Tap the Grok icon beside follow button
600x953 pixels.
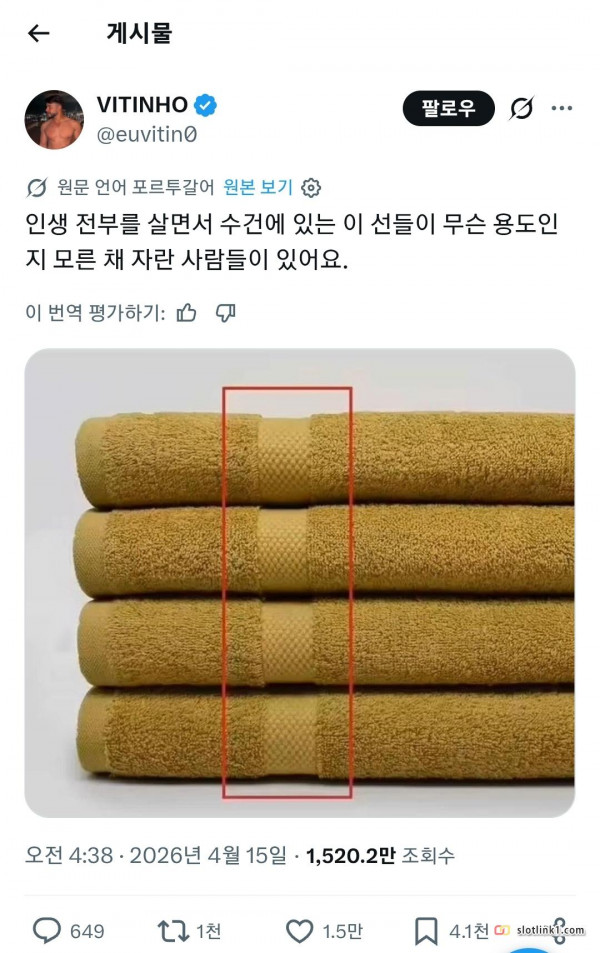(x=522, y=108)
